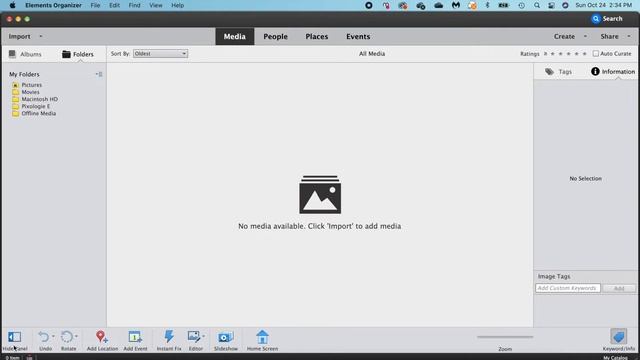This screenshot has width=640, height=360.
Task: Expand the Share dropdown arrow
Action: pos(629,36)
